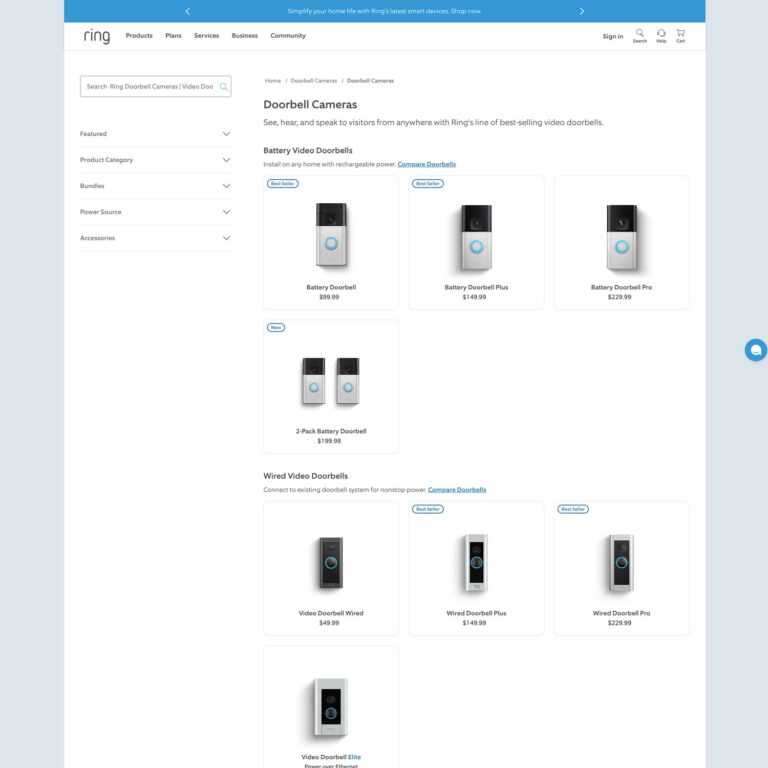Open Battery Doorbell Pro product image

pos(622,237)
